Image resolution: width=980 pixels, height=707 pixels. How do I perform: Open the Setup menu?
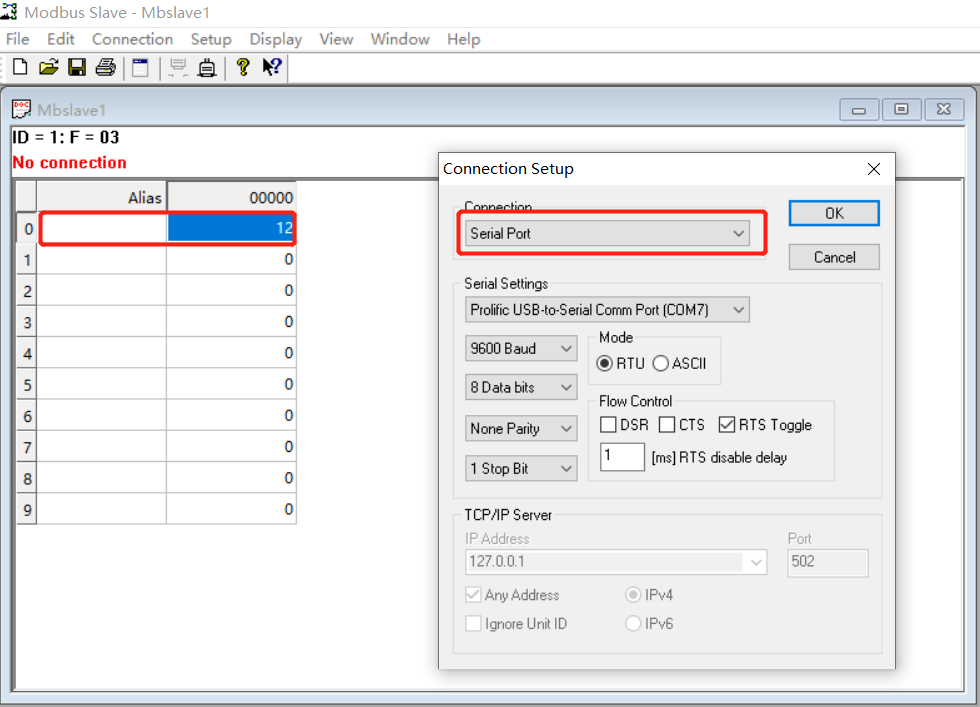pyautogui.click(x=211, y=39)
